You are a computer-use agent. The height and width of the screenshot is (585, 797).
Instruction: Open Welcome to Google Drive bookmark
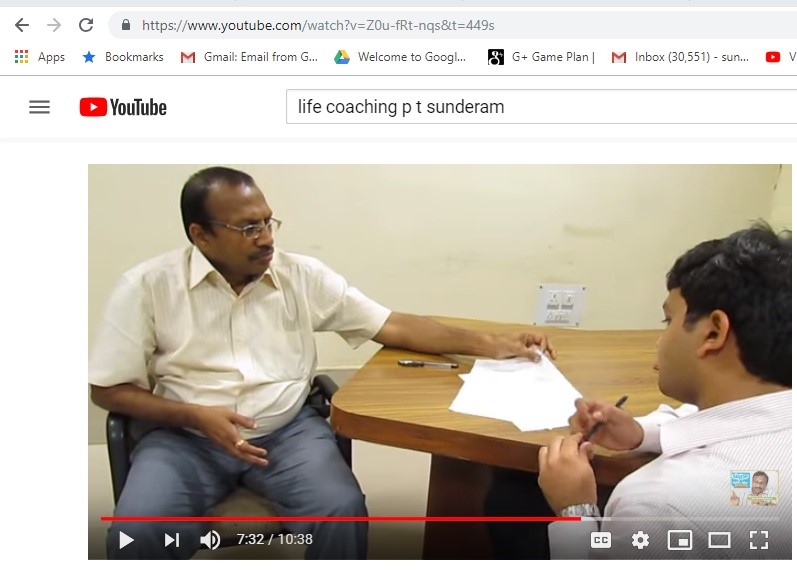coord(400,57)
